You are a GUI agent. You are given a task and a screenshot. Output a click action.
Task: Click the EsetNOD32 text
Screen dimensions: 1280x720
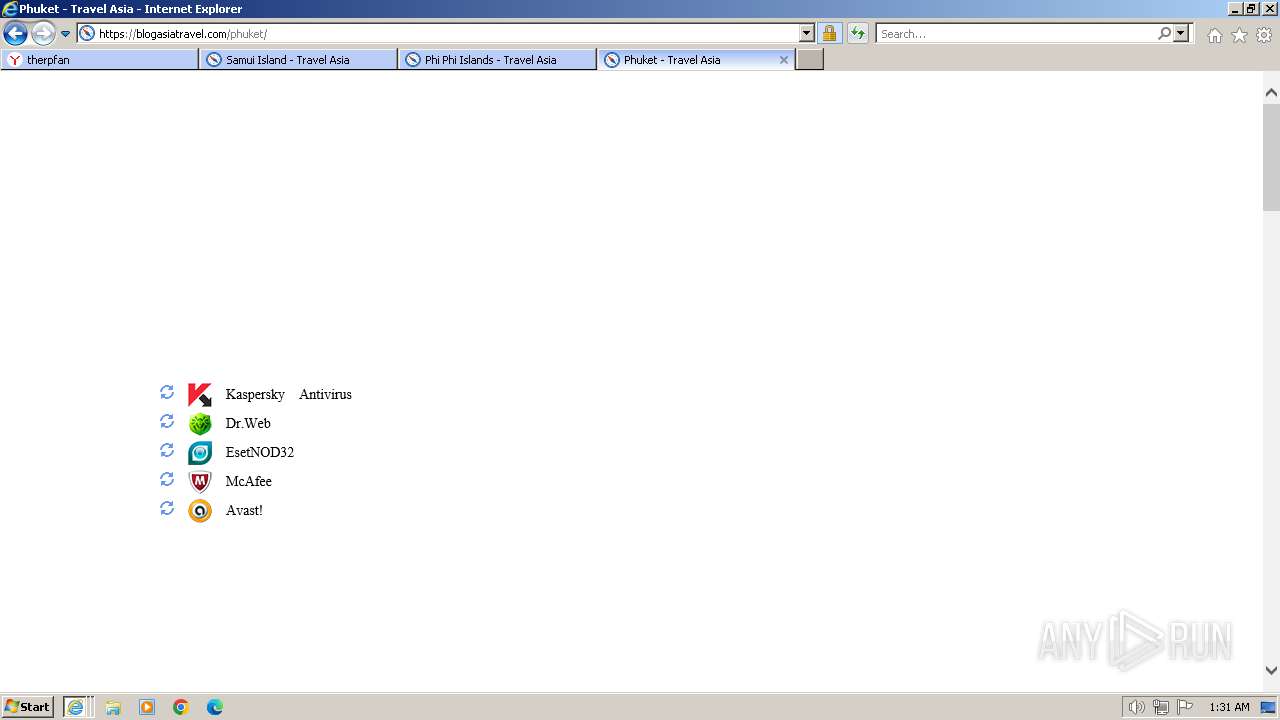[x=260, y=452]
